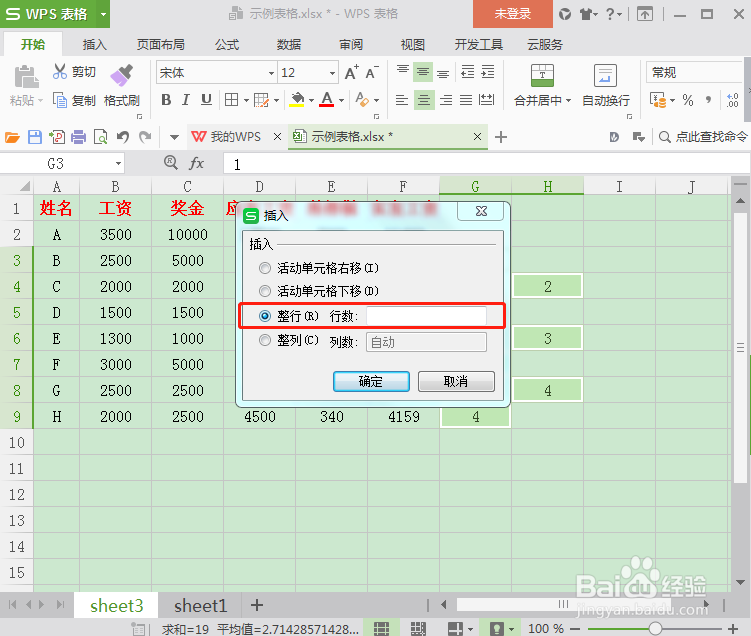751x636 pixels.
Task: Expand the Merge and Center dropdown arrow
Action: coord(569,101)
